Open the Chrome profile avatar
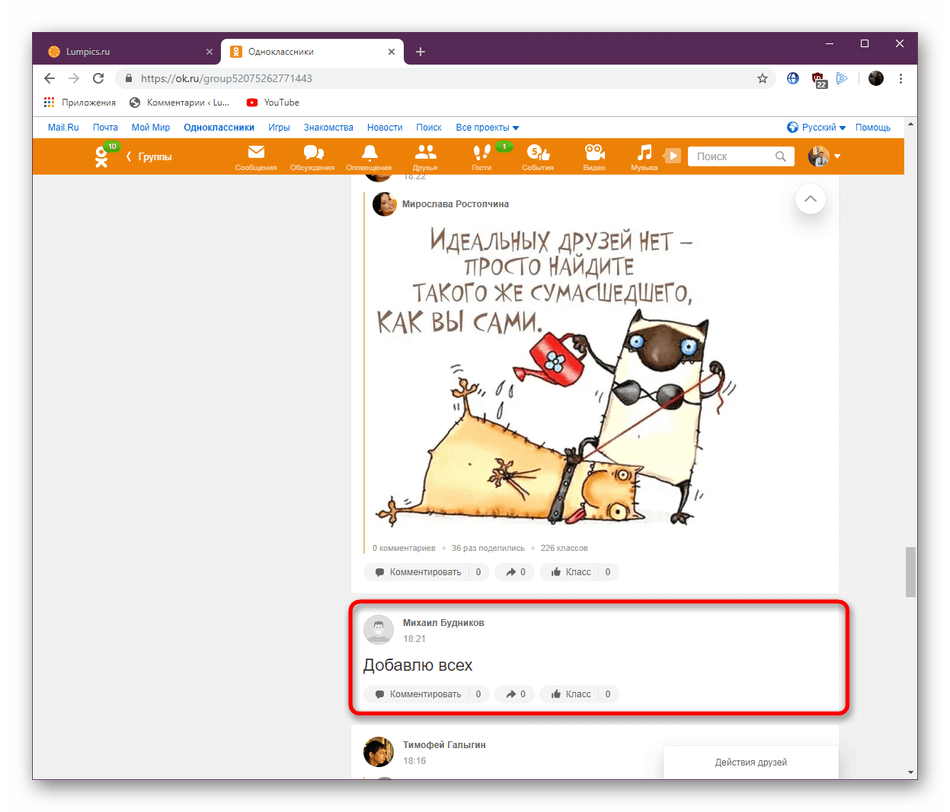Viewport: 950px width, 812px height. [875, 78]
